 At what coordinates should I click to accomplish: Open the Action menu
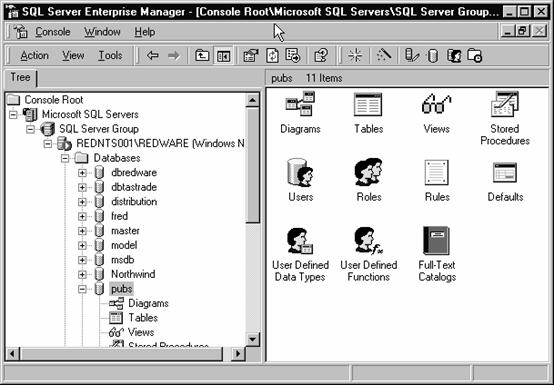pos(34,55)
